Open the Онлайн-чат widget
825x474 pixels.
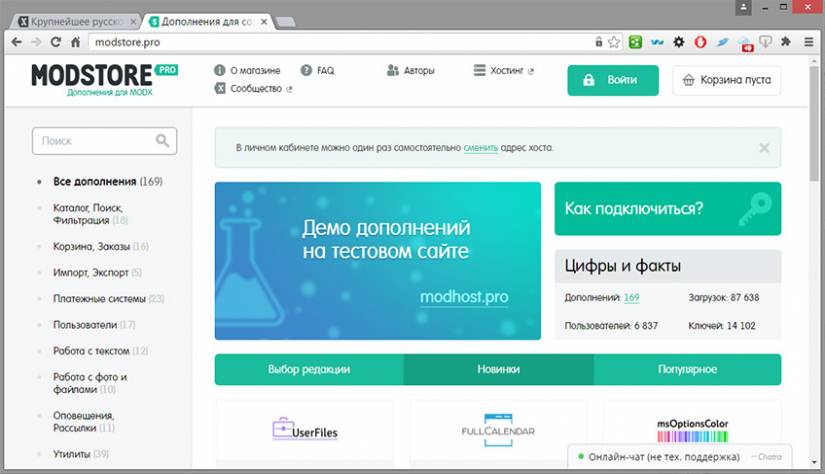point(679,457)
